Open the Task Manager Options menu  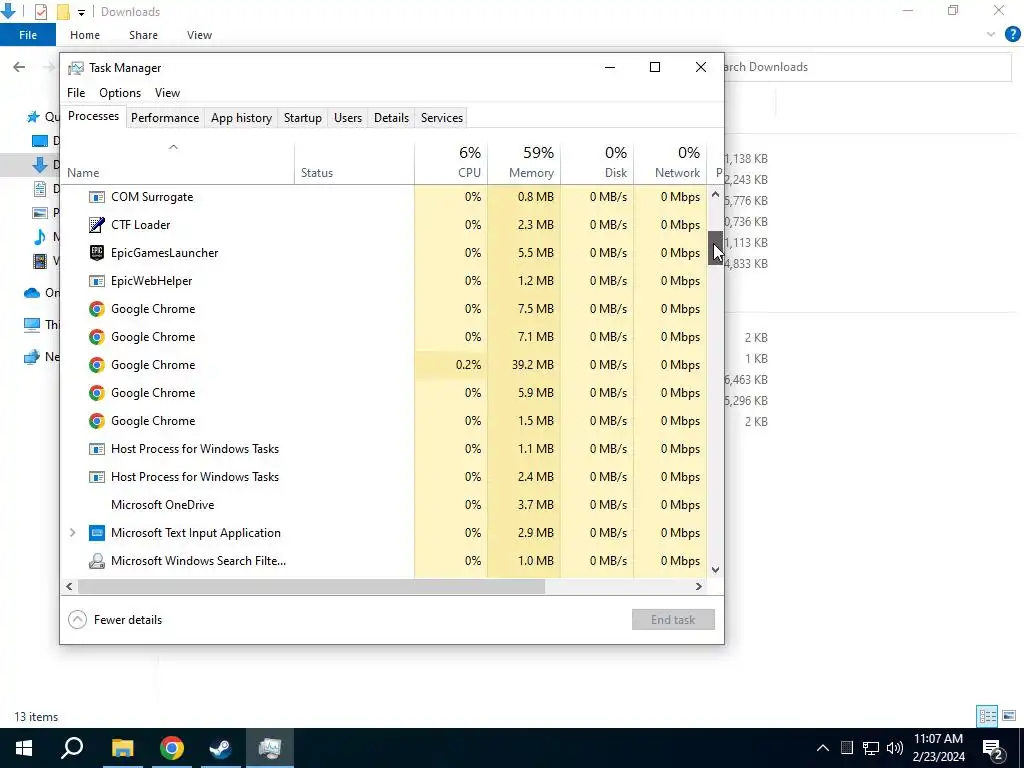[120, 93]
